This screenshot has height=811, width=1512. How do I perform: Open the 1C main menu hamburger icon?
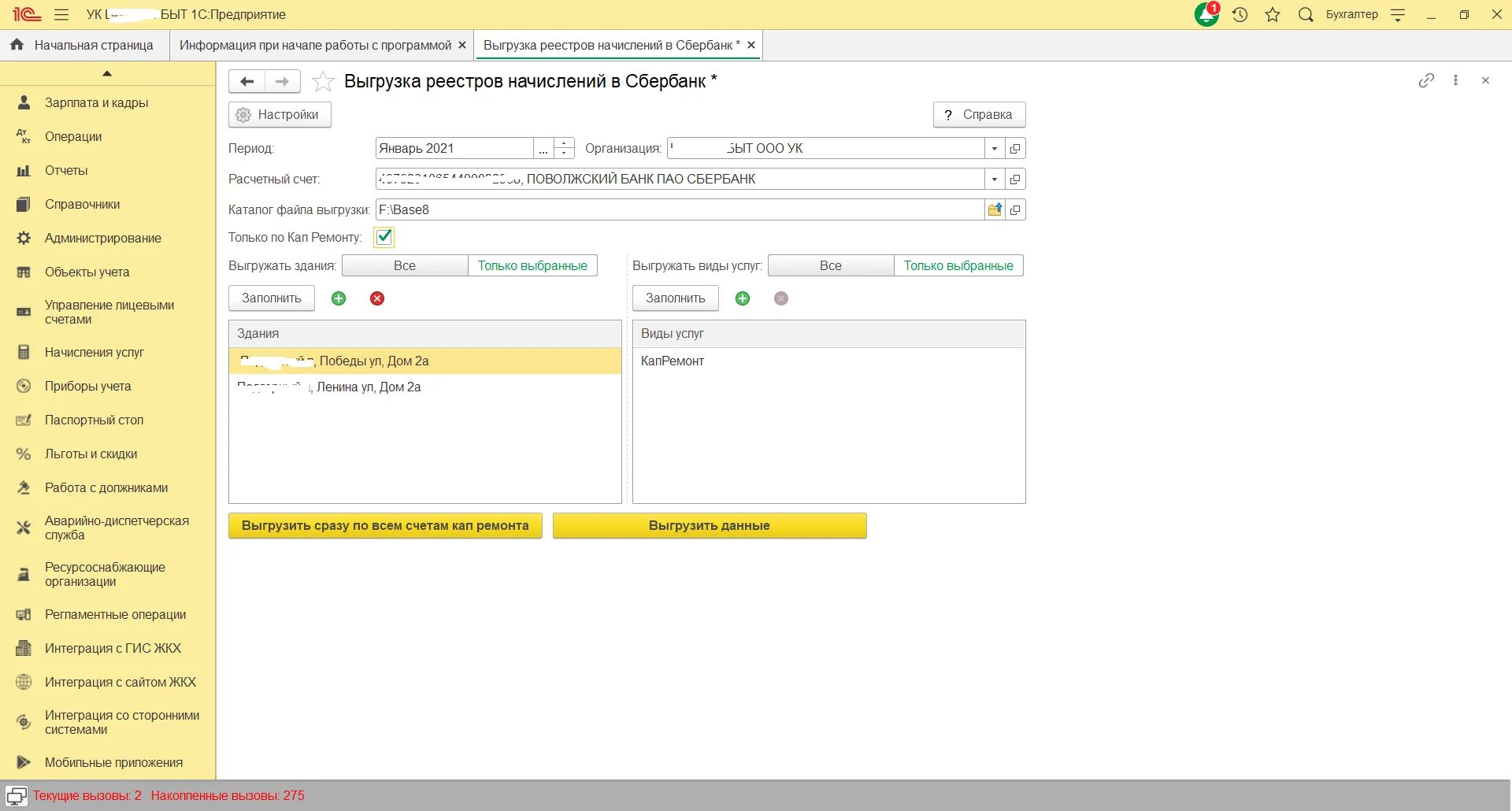61,14
